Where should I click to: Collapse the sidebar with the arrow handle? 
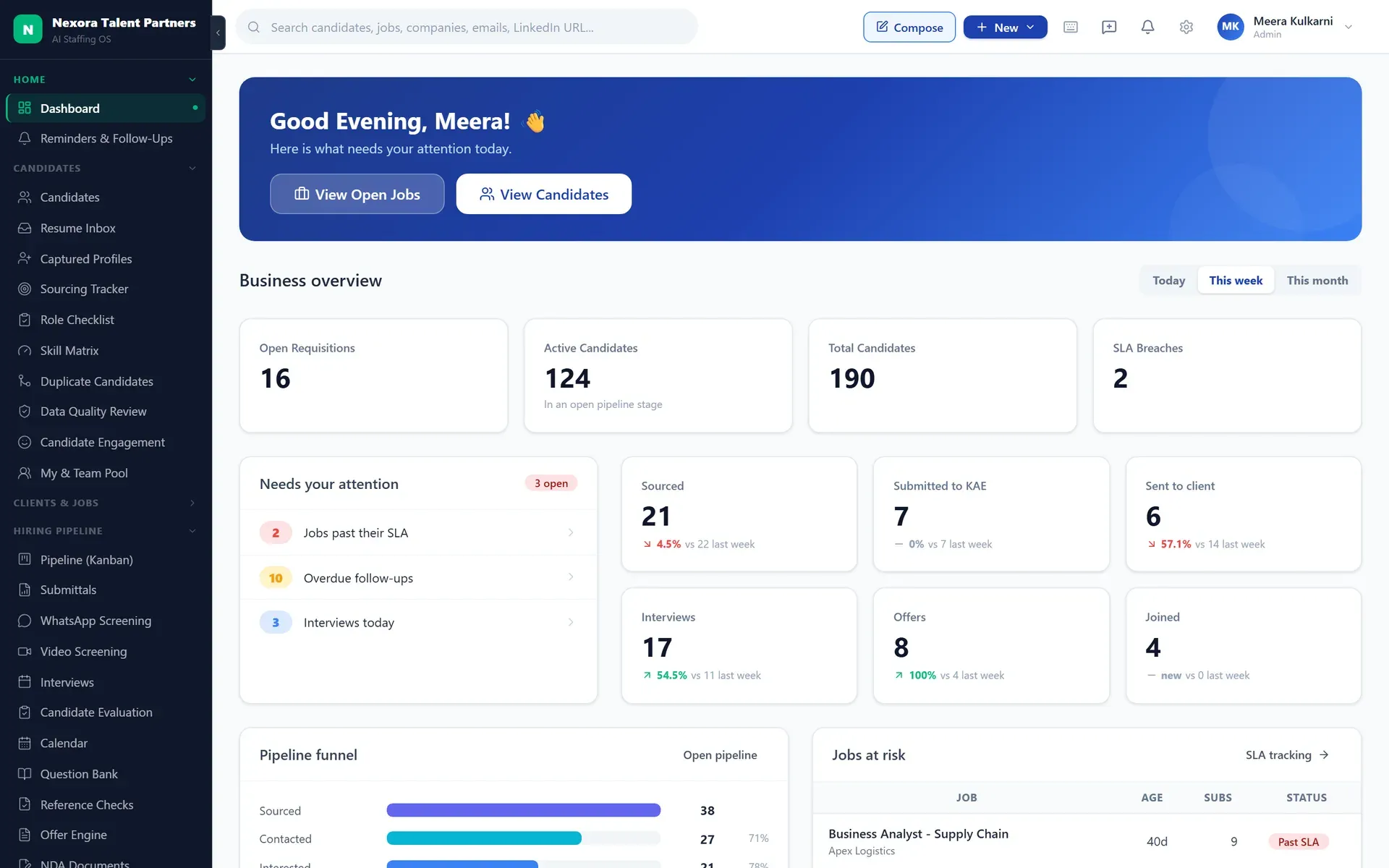(218, 33)
